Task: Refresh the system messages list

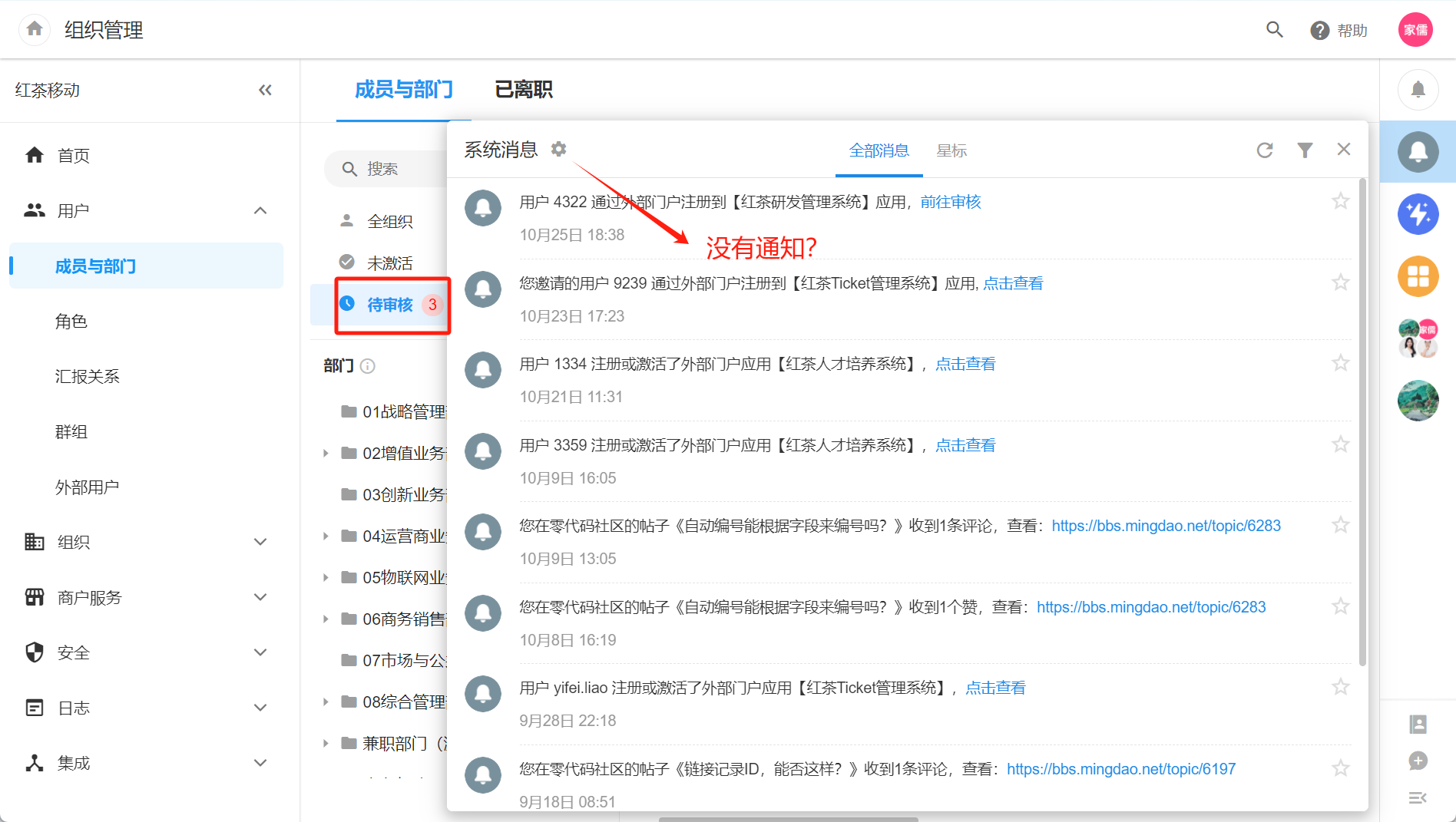Action: click(x=1265, y=150)
